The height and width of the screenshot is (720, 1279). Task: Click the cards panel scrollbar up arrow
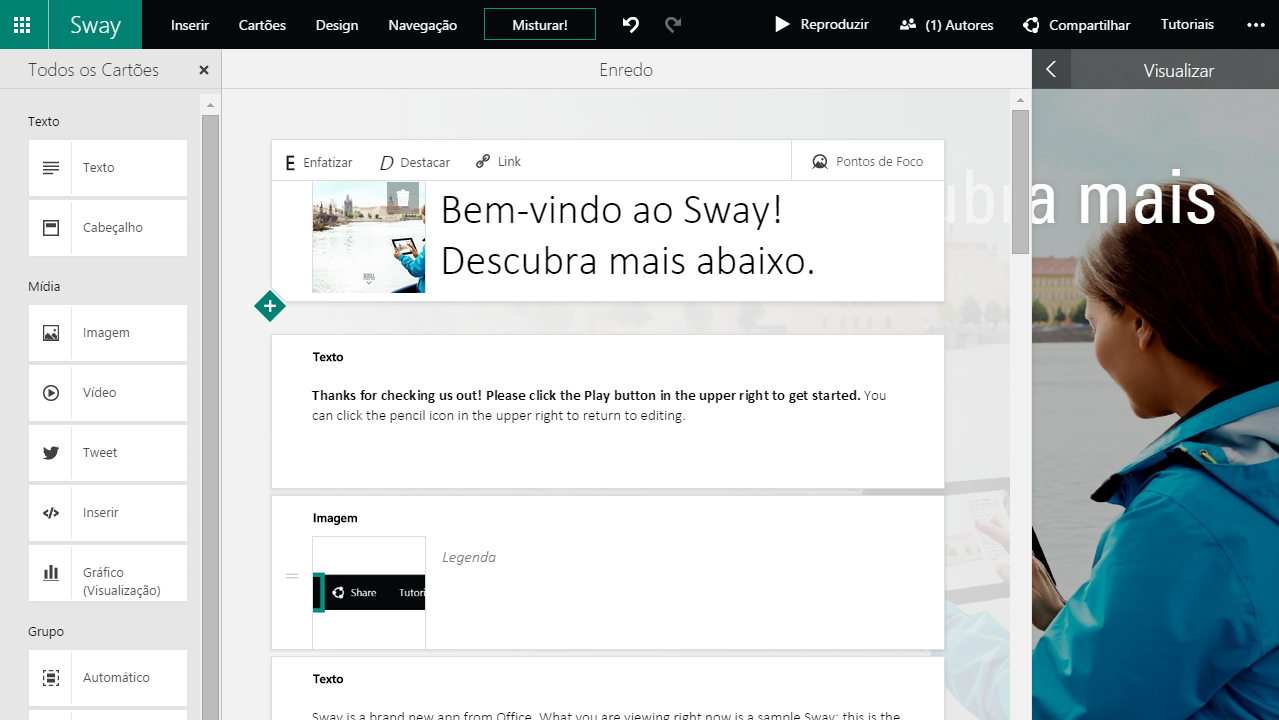point(210,104)
